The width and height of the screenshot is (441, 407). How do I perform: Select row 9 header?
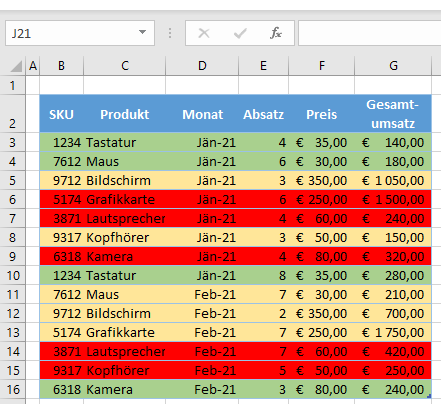click(x=13, y=256)
